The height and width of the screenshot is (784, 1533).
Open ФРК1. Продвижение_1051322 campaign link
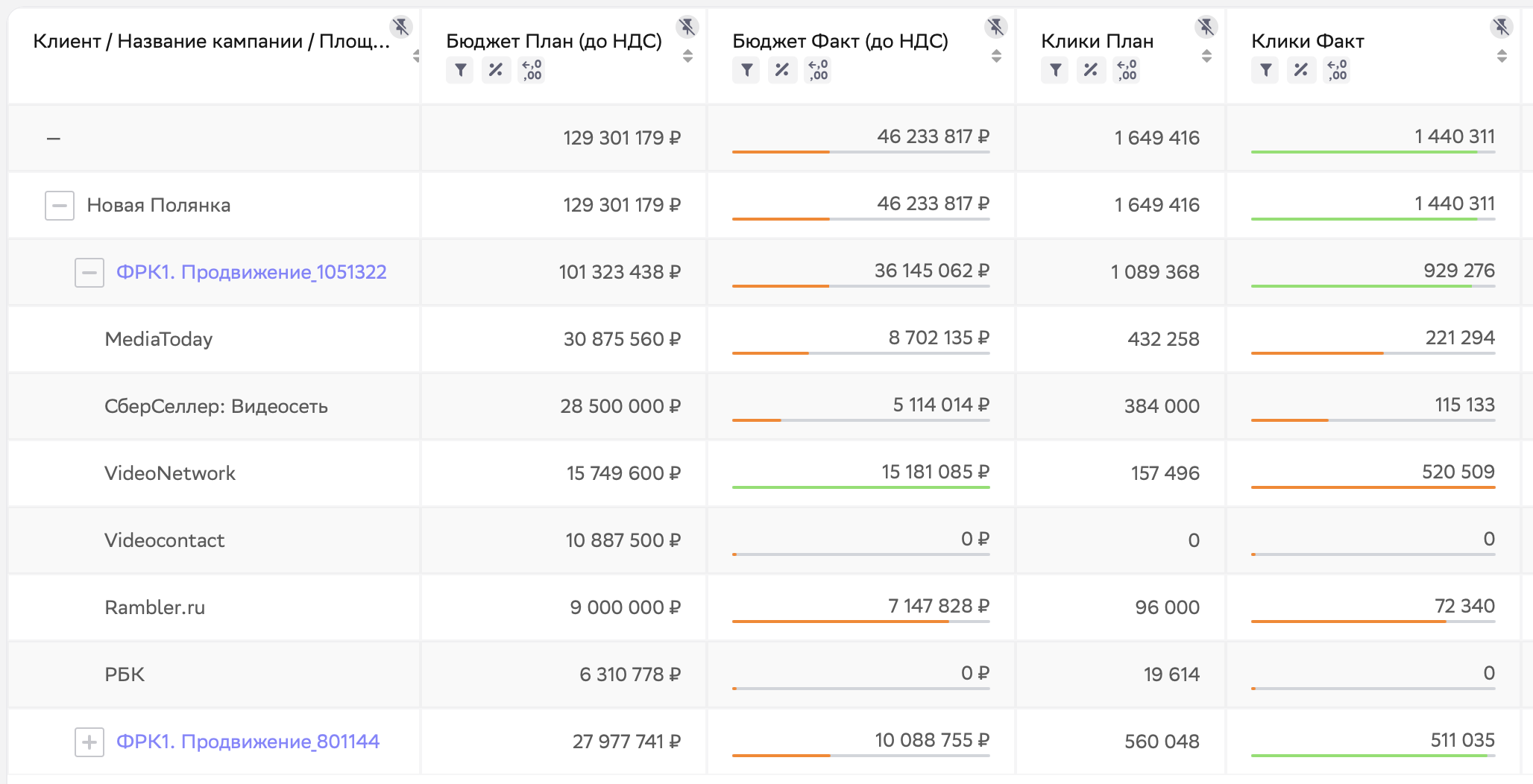coord(251,272)
